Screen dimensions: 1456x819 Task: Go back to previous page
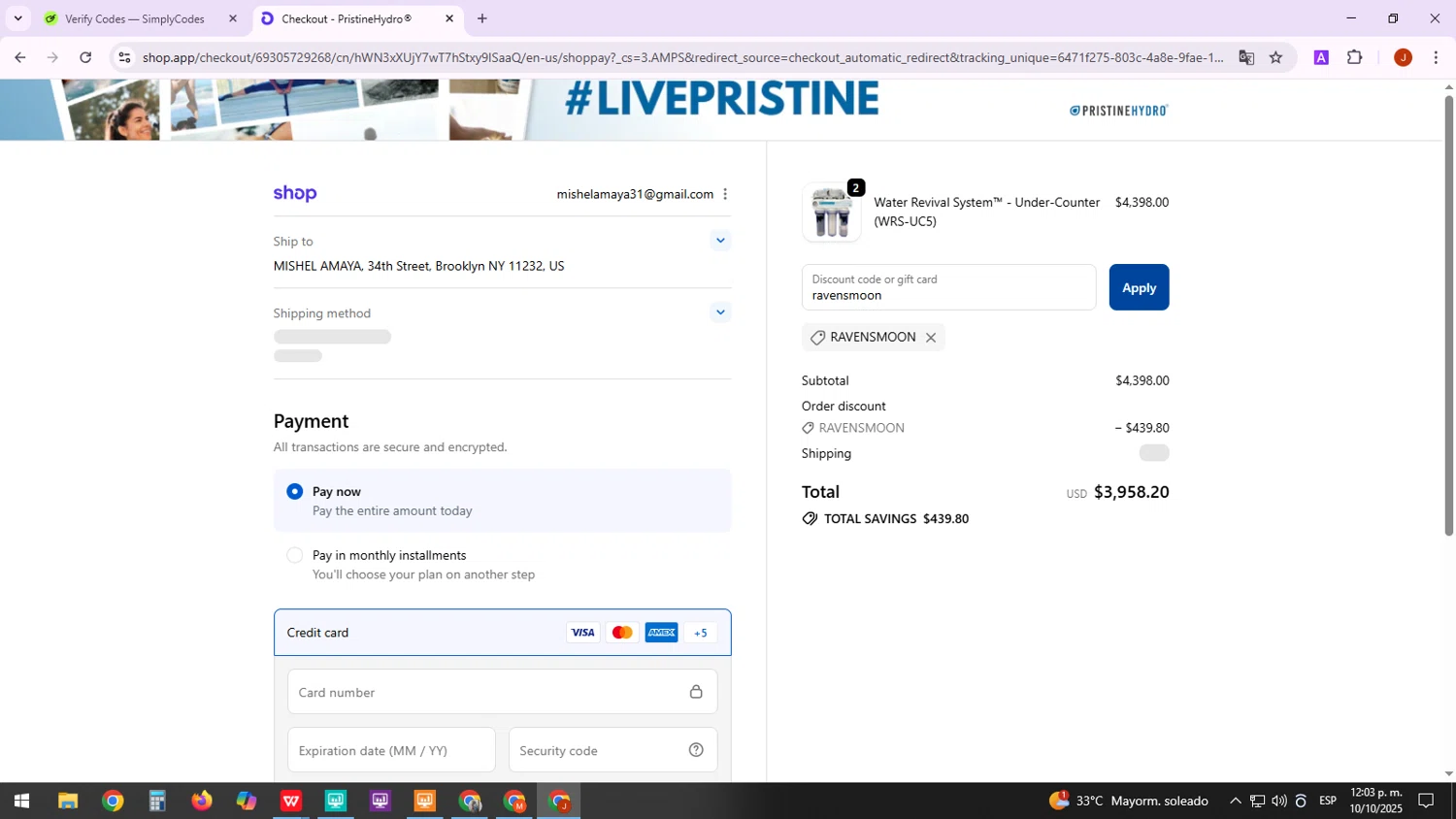[20, 57]
